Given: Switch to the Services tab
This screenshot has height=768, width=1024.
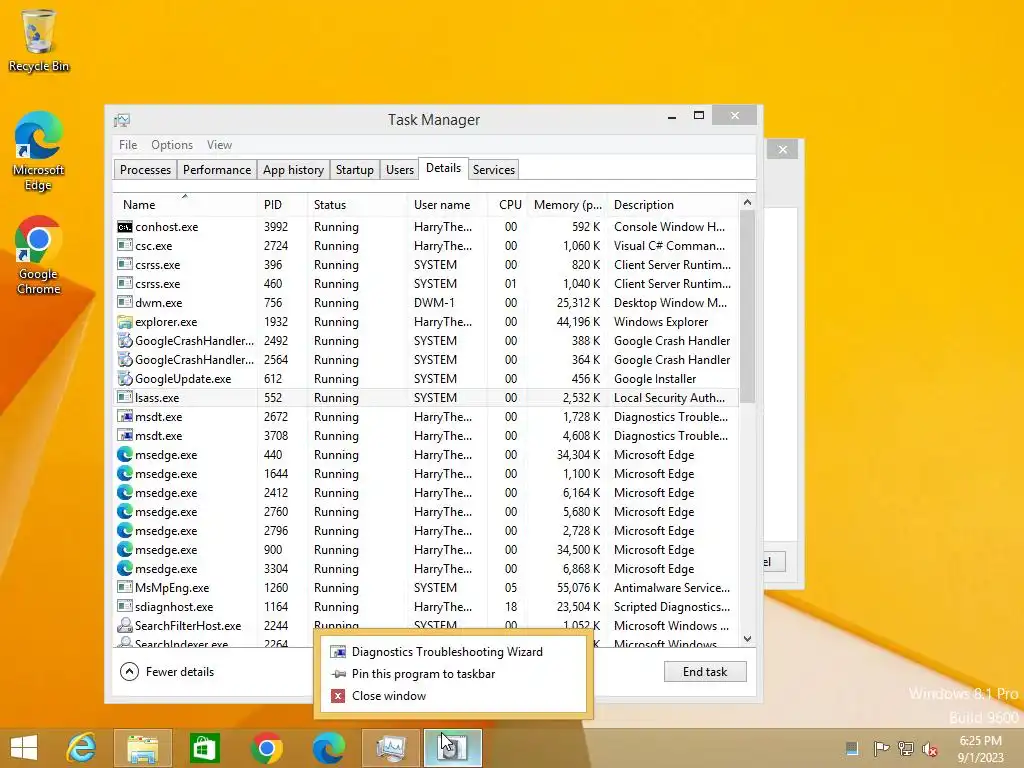Looking at the screenshot, I should (x=494, y=170).
